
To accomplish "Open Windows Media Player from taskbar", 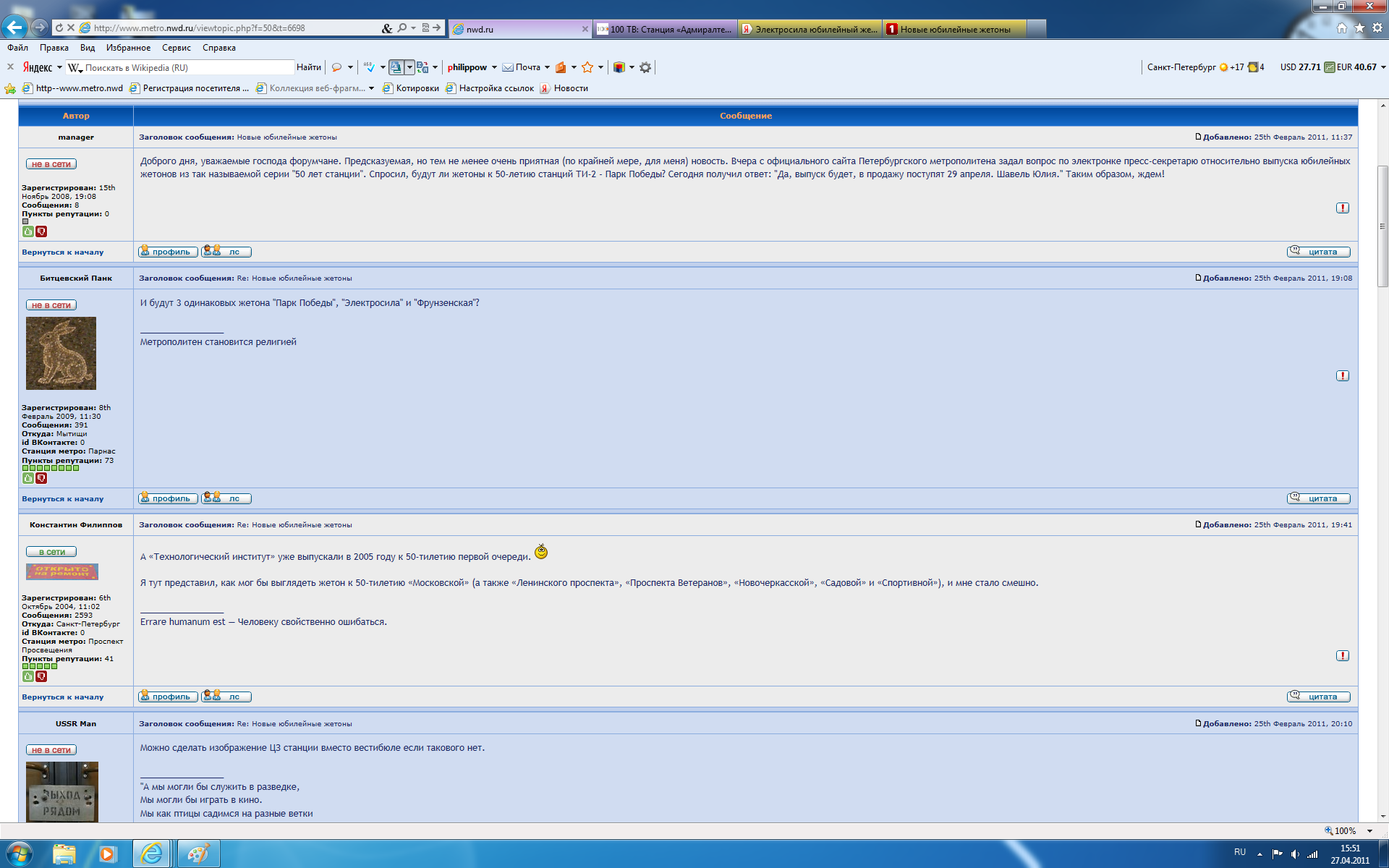I will (108, 854).
